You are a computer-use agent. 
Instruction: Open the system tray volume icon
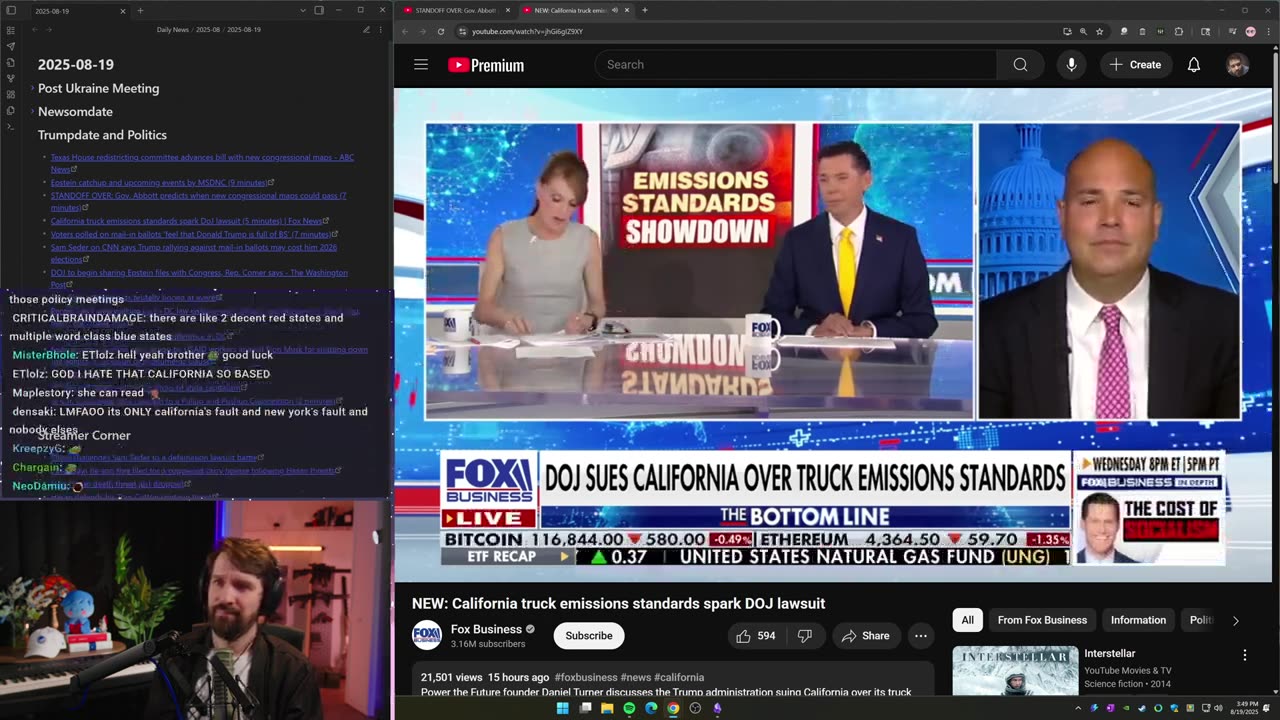point(1217,708)
